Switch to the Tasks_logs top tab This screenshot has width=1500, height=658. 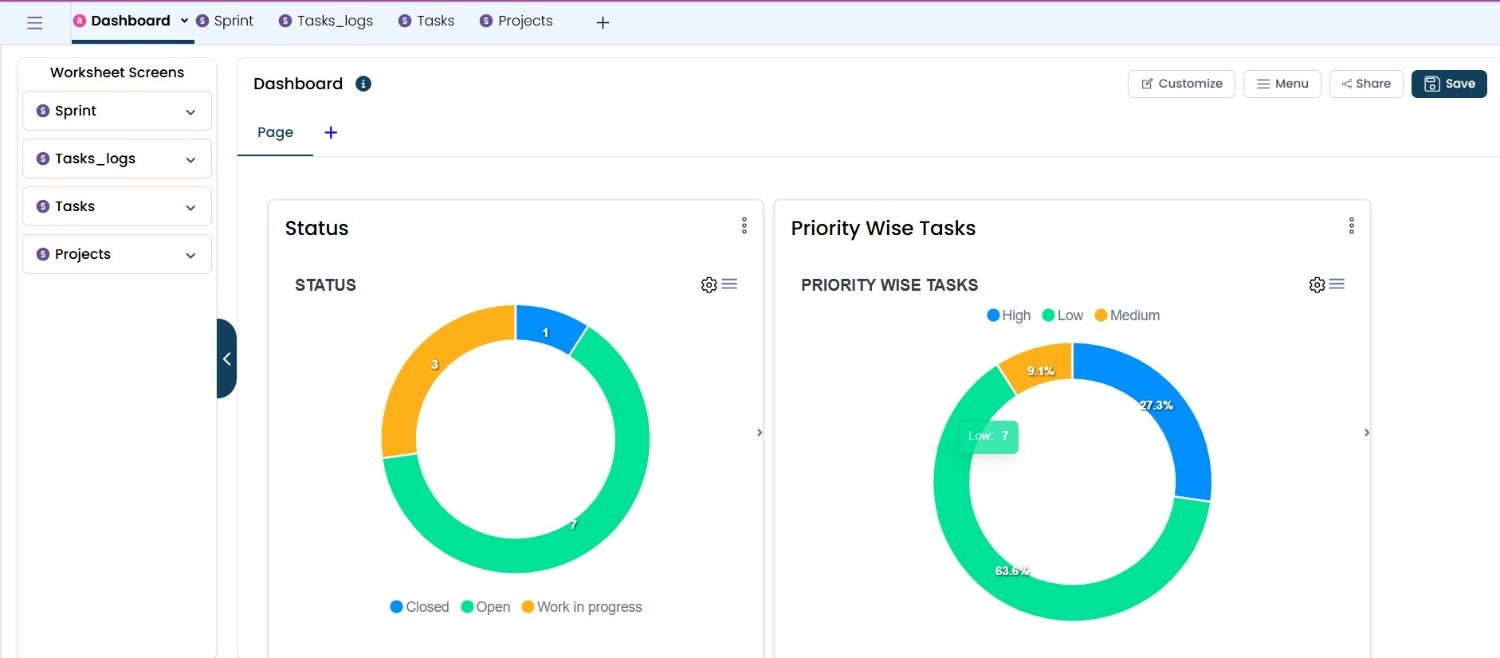(x=325, y=21)
